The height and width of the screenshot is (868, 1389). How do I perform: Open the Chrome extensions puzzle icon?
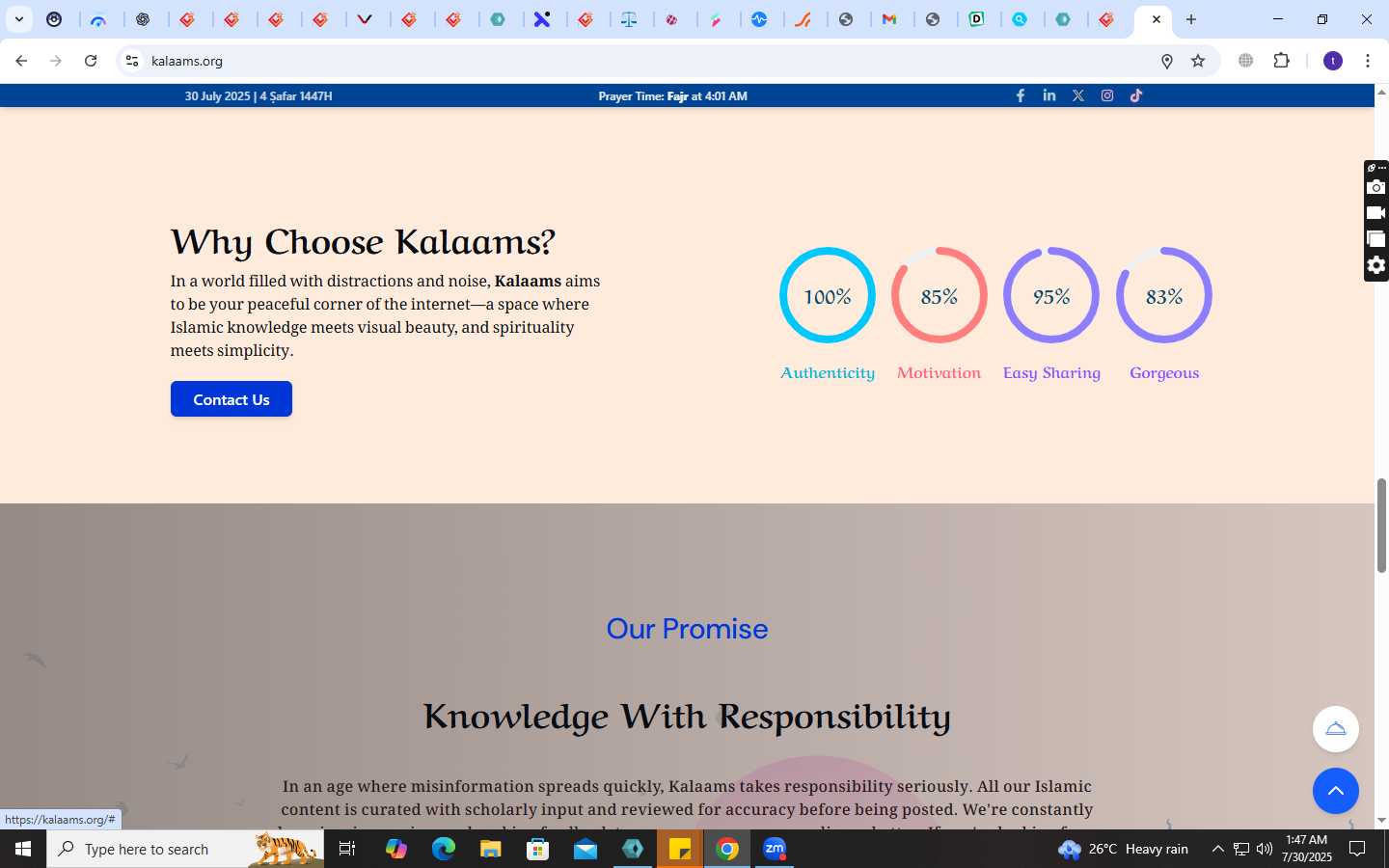[x=1281, y=61]
